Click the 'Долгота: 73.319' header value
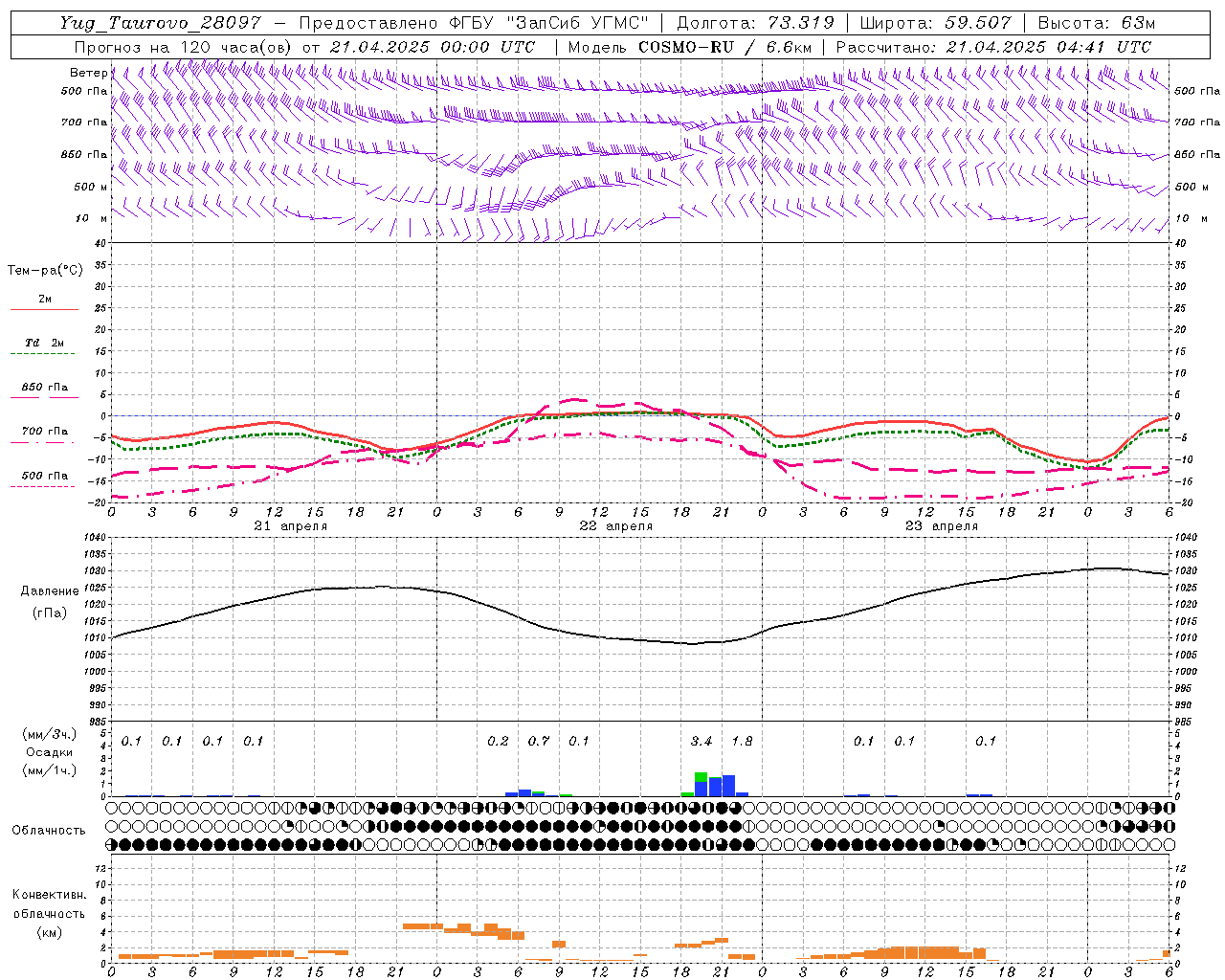Screen dimensions: 1225x980 click(755, 23)
